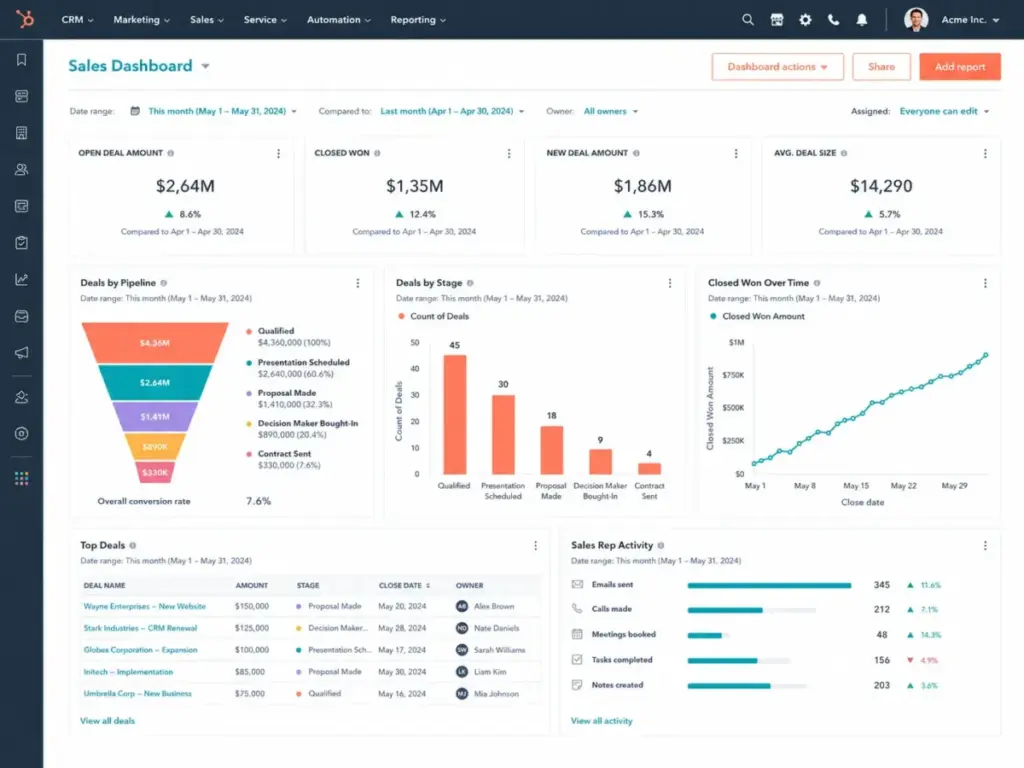Expand the Acme Inc. account dropdown
Screen dimensions: 1024x768
tap(970, 20)
